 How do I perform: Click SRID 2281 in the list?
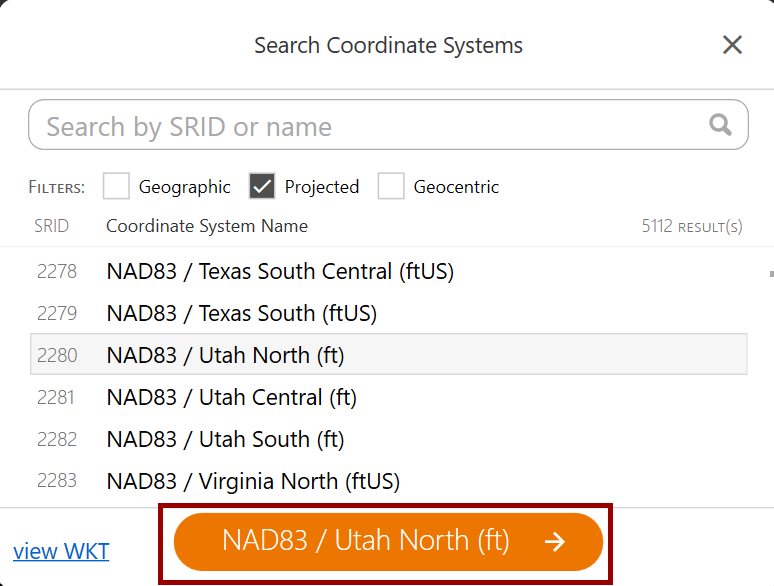point(56,397)
